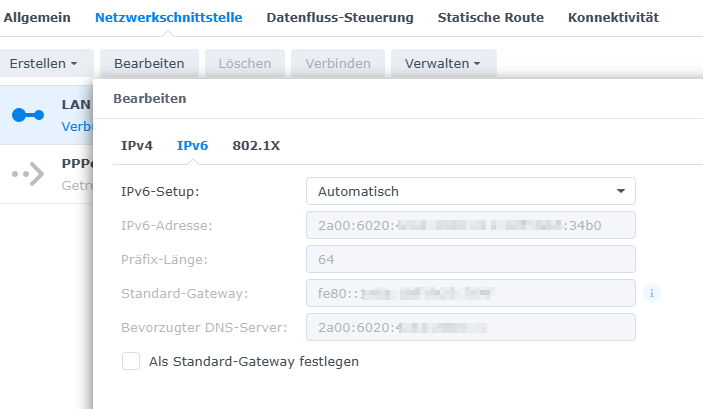Go to the Datenfluss-Steuerung tab
The height and width of the screenshot is (409, 703).
tap(340, 17)
